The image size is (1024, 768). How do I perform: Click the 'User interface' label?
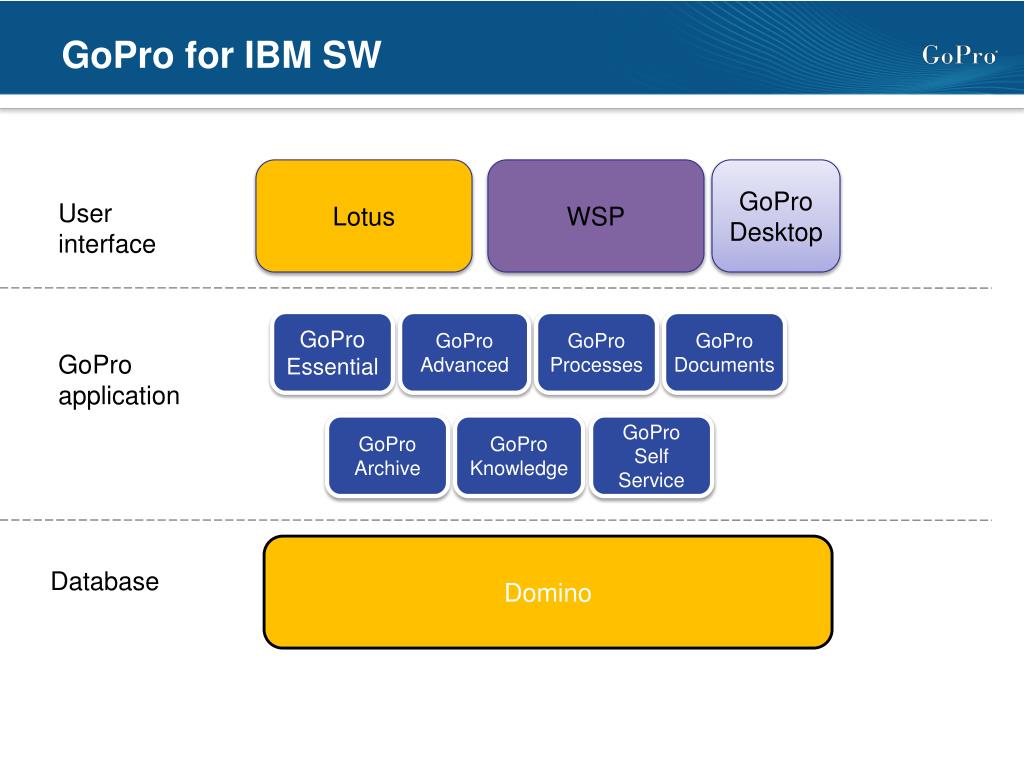coord(107,229)
